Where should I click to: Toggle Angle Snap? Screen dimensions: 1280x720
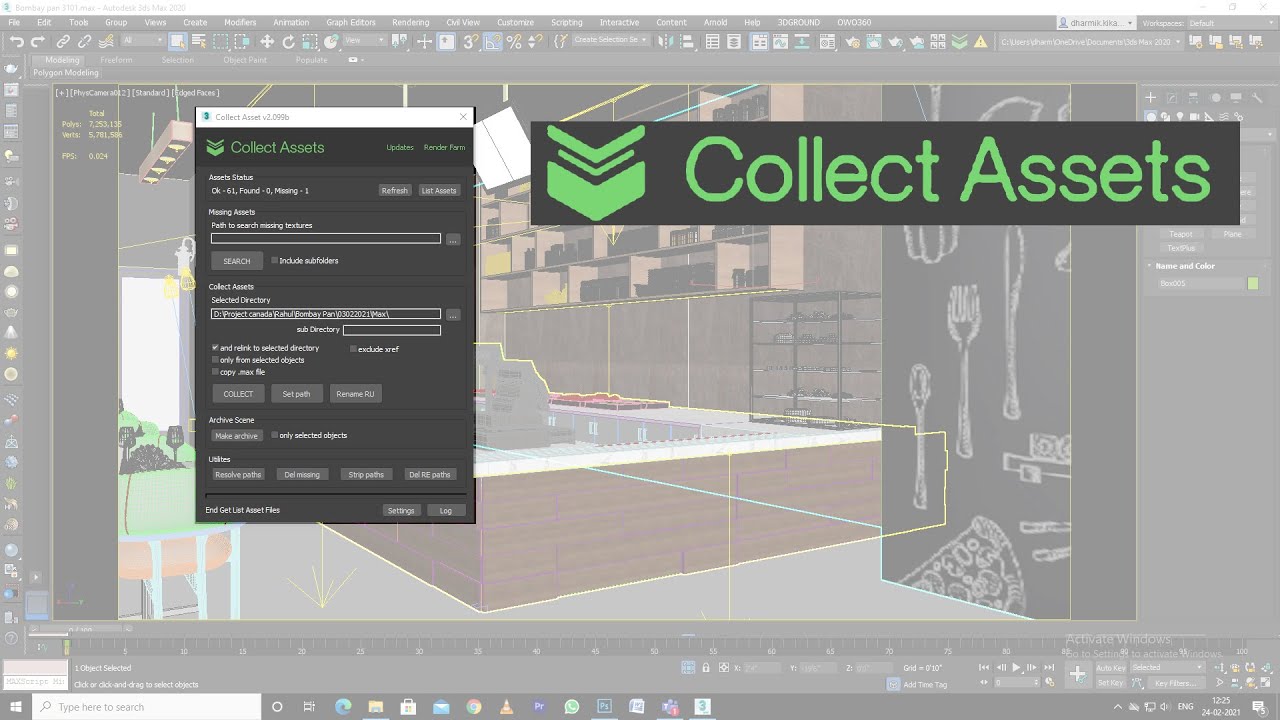pyautogui.click(x=493, y=41)
